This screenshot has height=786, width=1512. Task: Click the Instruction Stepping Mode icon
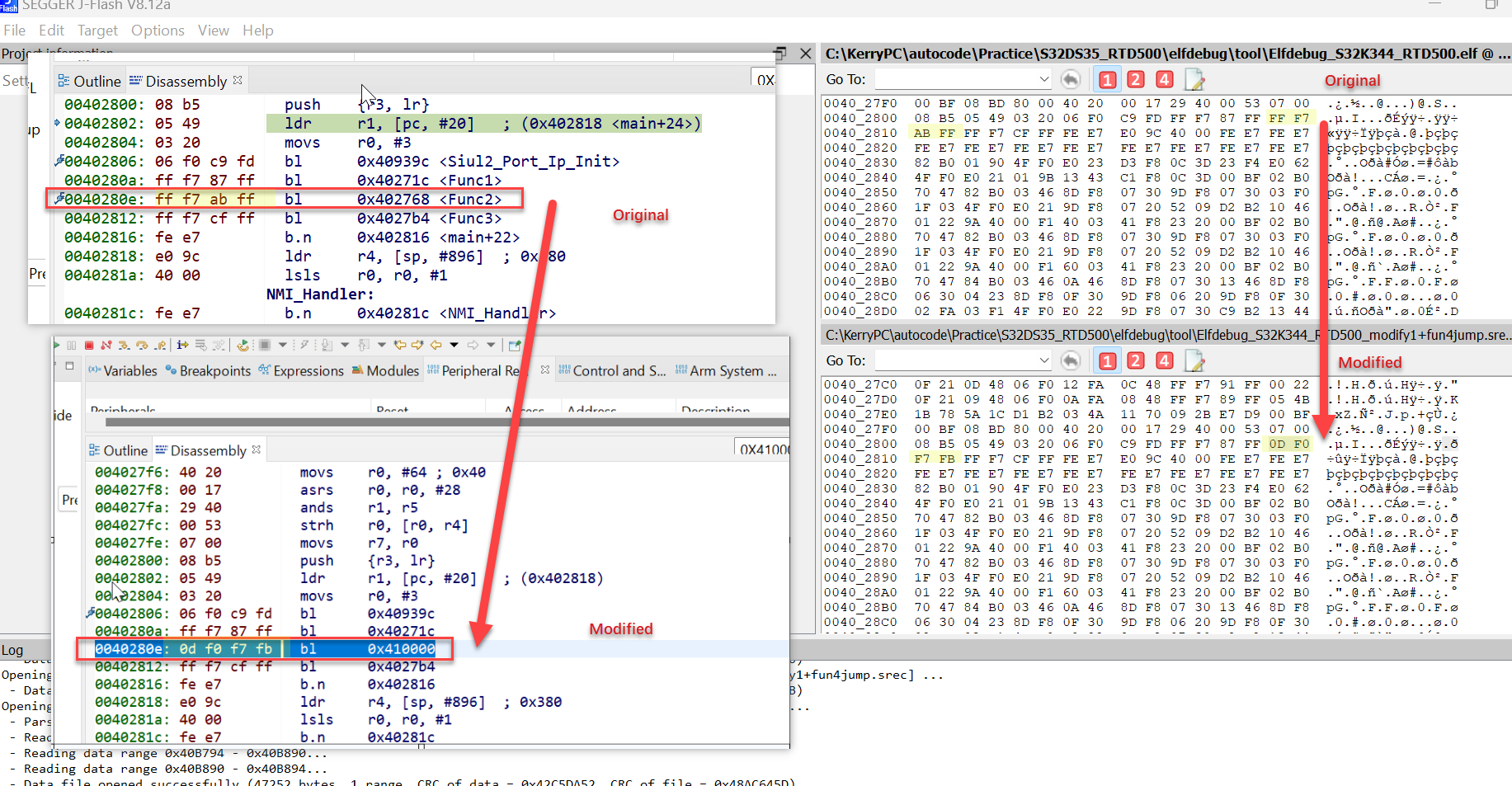(x=181, y=345)
